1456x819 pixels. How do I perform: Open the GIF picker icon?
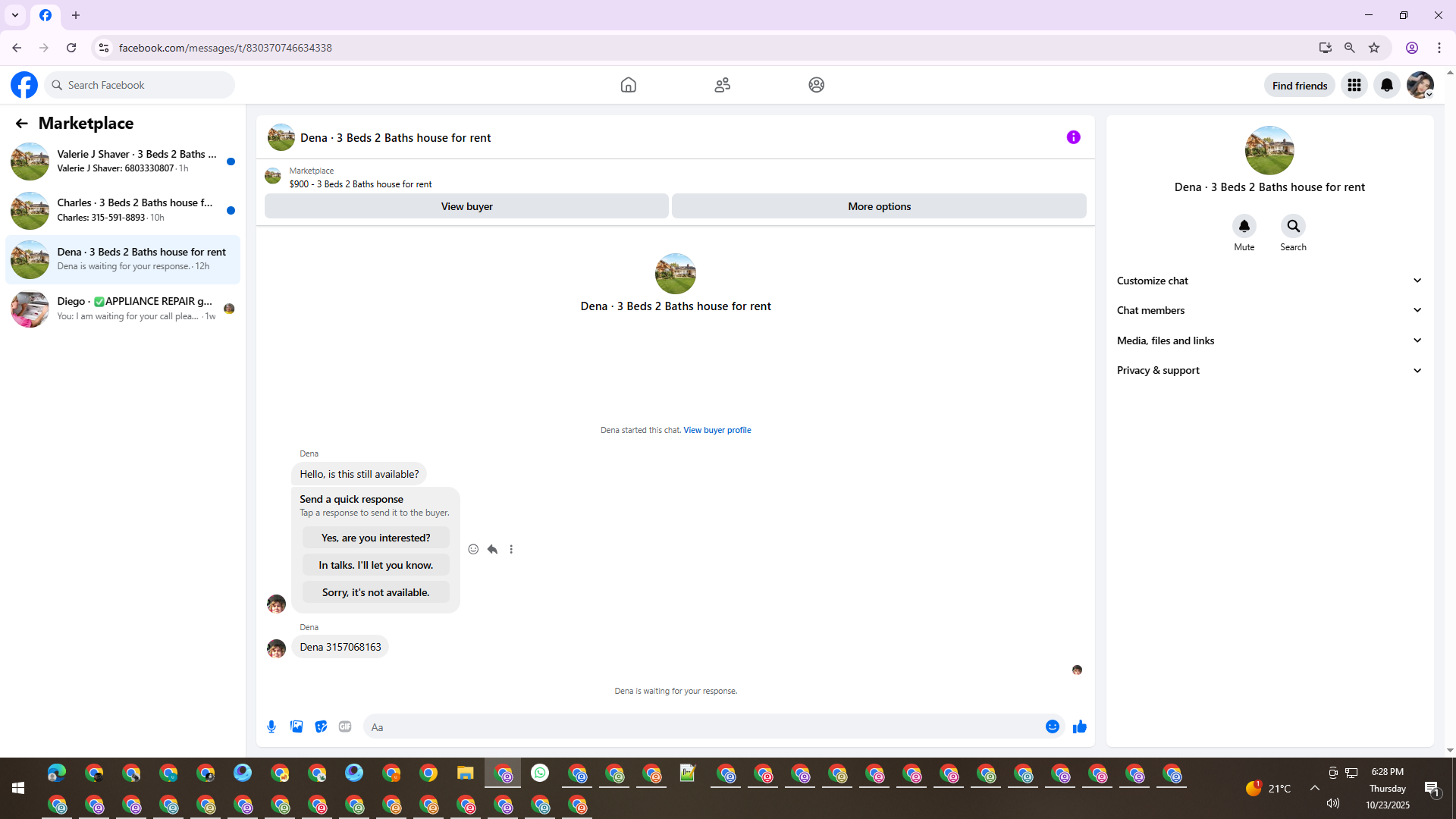tap(345, 726)
